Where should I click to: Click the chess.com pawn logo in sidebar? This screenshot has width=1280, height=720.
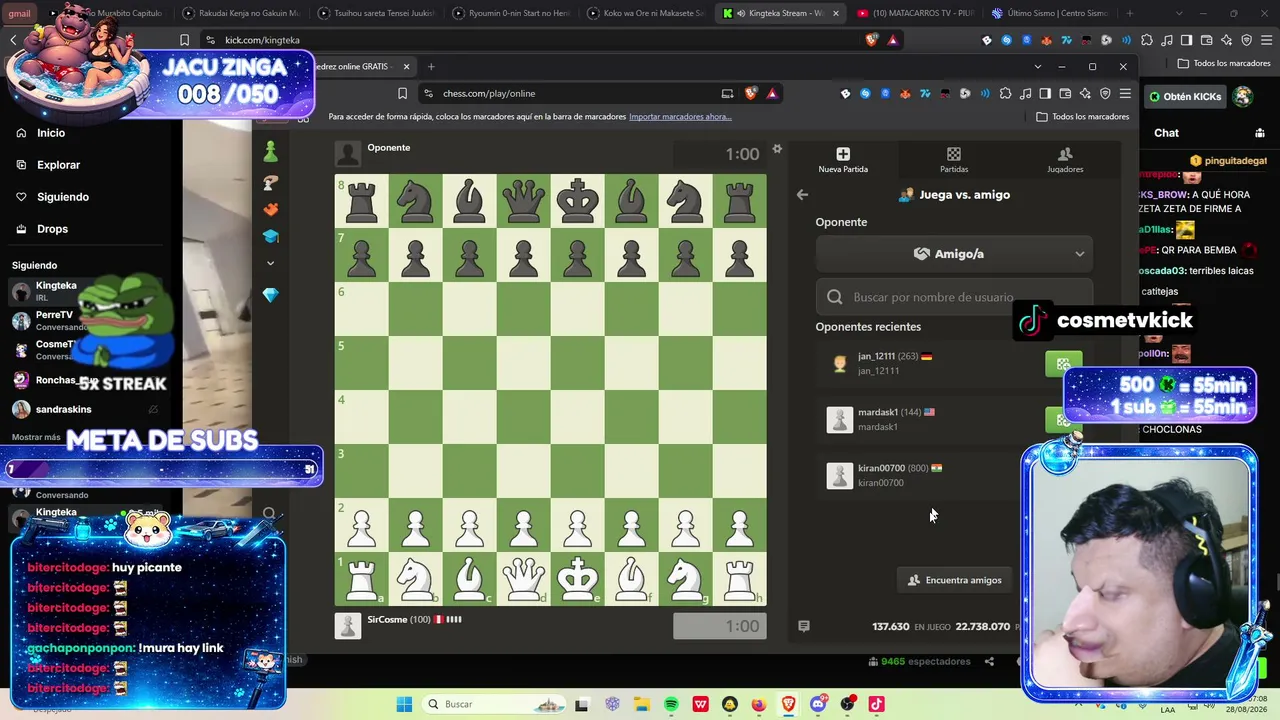click(x=270, y=151)
